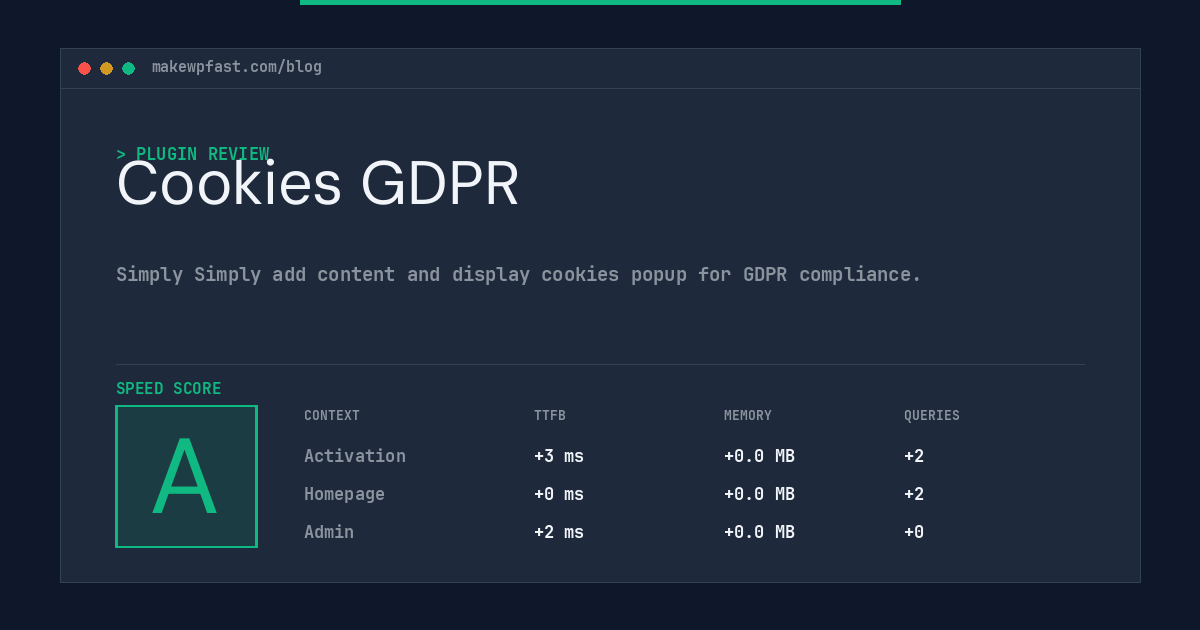Viewport: 1200px width, 630px height.
Task: Click the Admin queries value +0
Action: 914,532
